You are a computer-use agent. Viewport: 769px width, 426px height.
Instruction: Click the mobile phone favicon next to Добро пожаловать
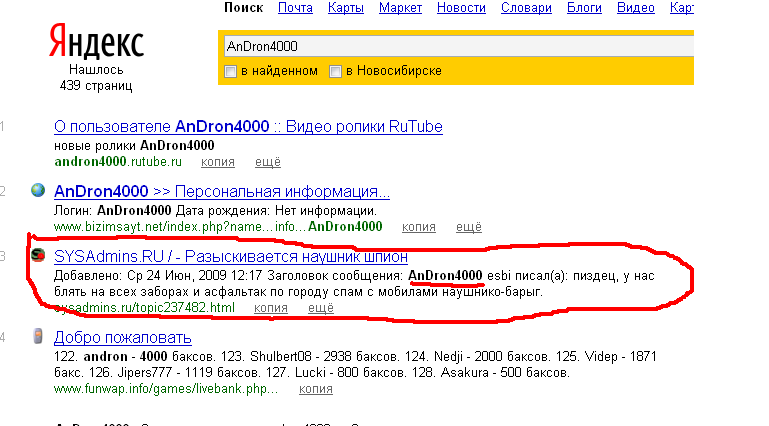(38, 336)
